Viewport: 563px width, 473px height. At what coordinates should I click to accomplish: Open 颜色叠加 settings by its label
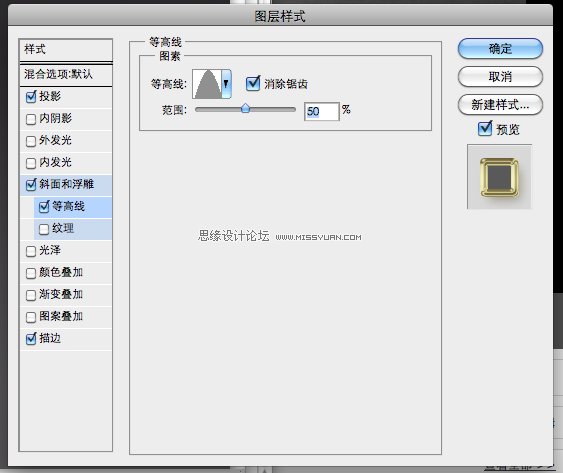point(61,272)
